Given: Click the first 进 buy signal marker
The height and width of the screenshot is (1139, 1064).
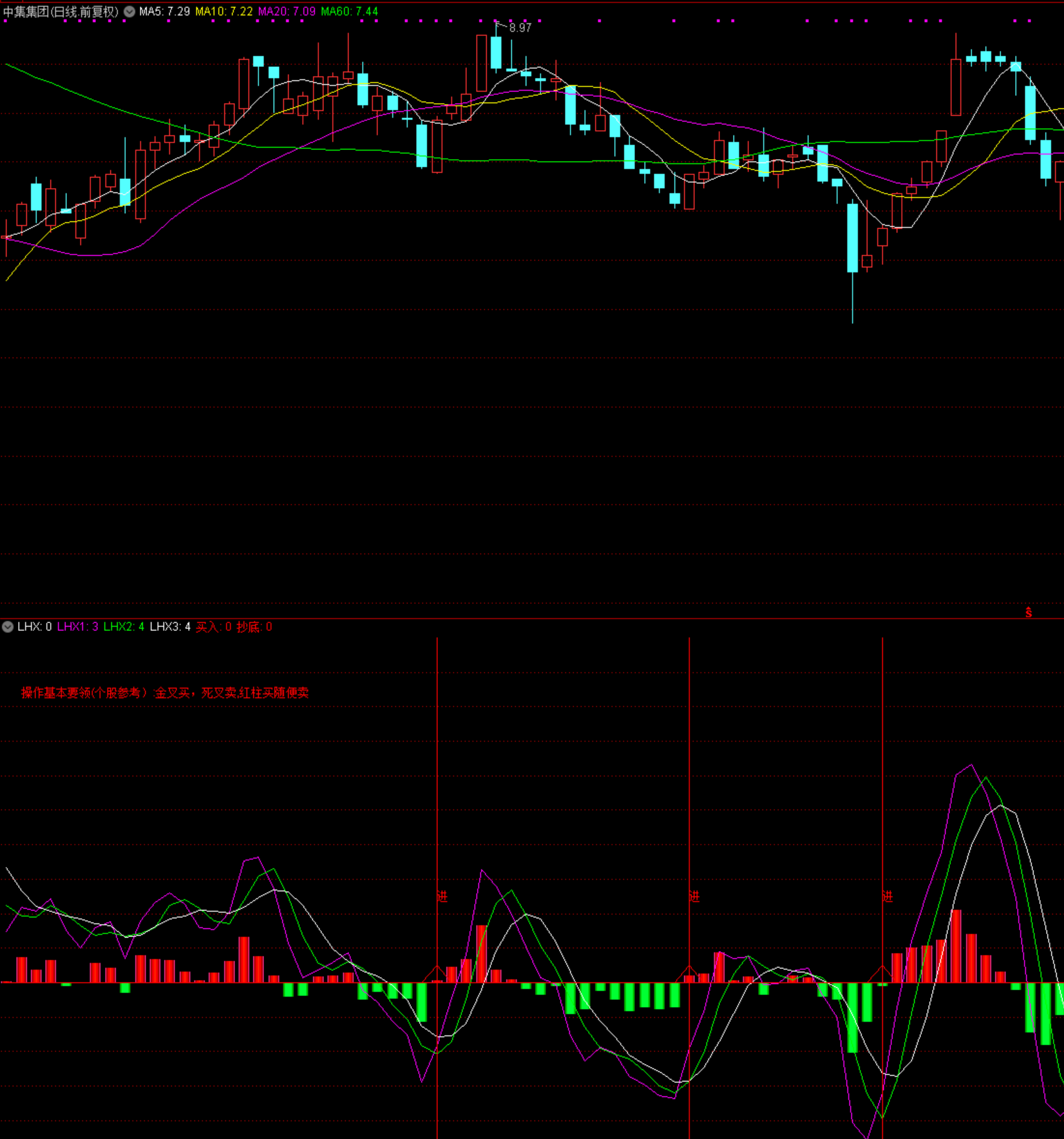Looking at the screenshot, I should pos(442,896).
